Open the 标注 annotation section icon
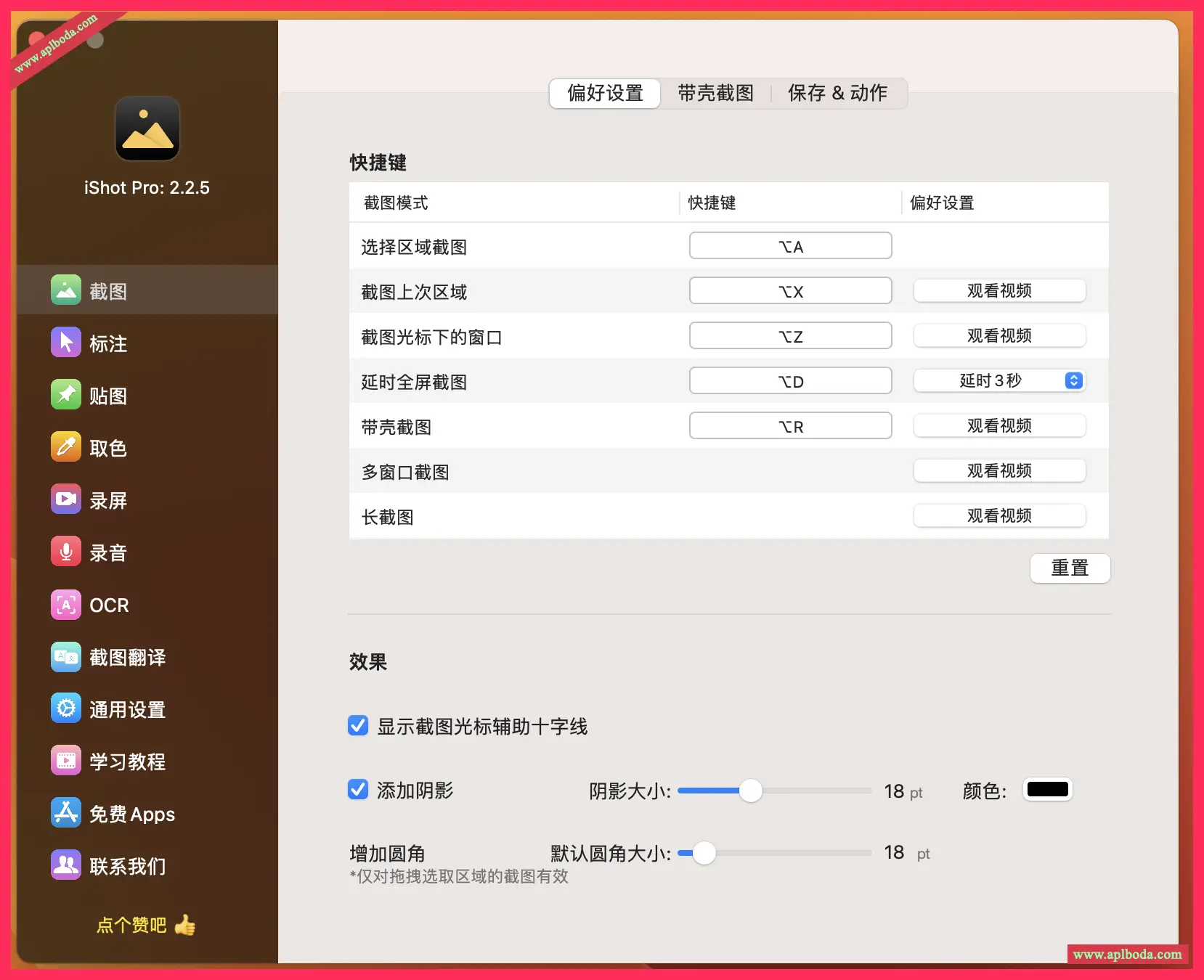 (x=66, y=343)
